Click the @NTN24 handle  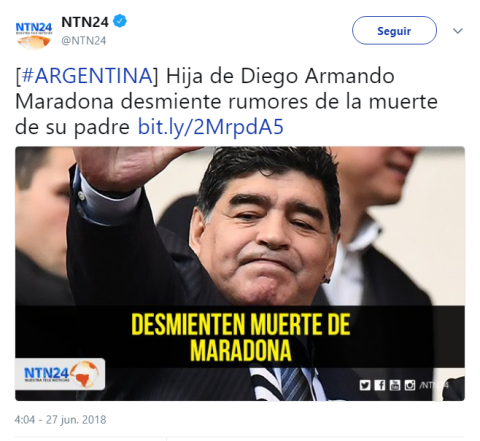click(84, 41)
